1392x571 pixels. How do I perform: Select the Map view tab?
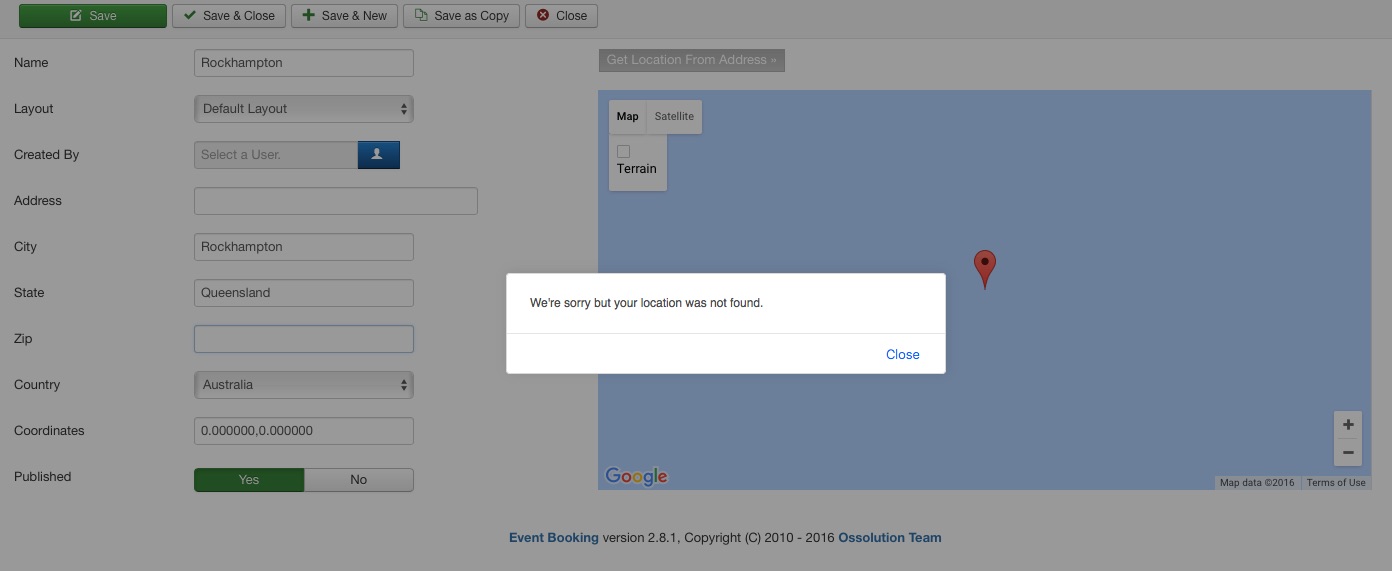(627, 117)
